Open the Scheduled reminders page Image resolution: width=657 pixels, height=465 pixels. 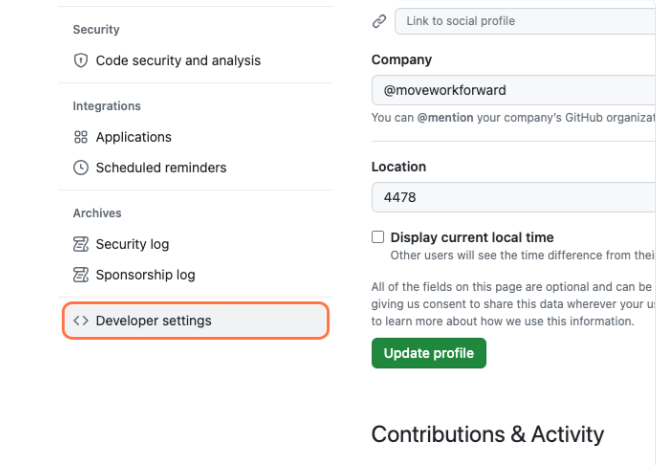pos(161,168)
